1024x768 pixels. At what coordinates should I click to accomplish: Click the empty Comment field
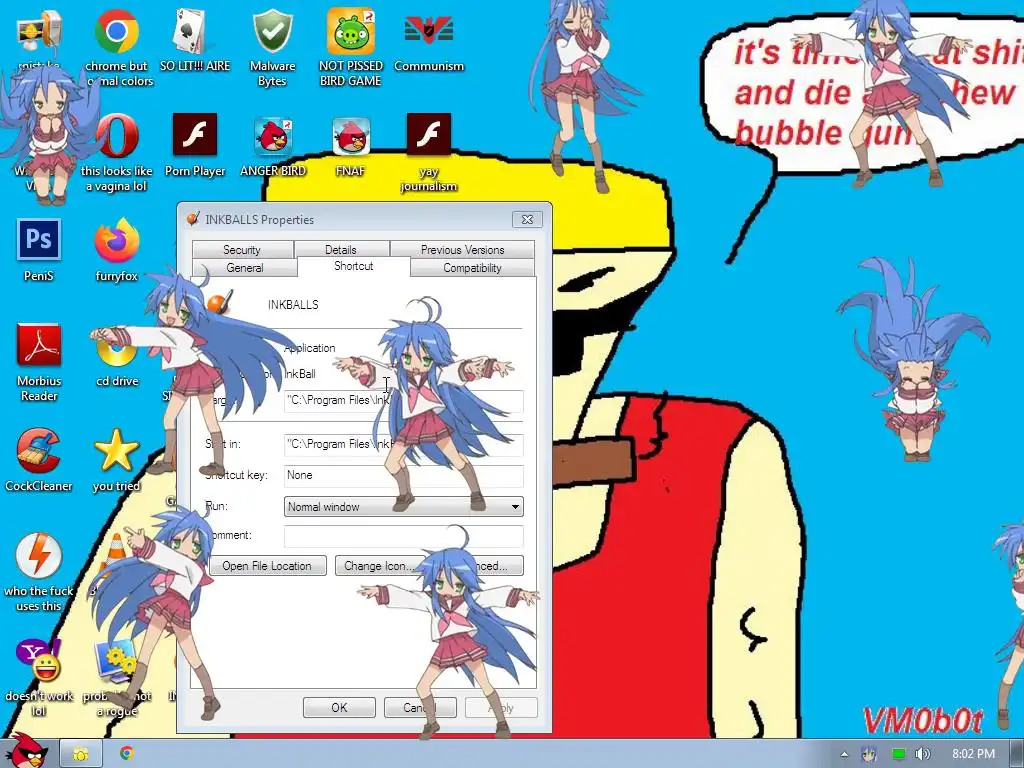[404, 536]
